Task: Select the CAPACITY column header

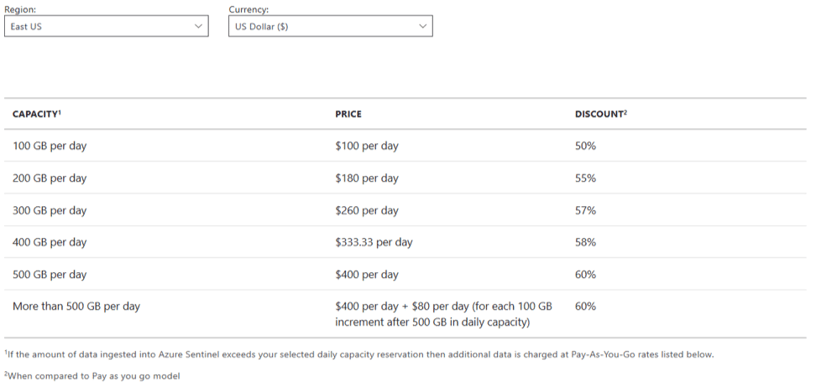Action: 37,114
